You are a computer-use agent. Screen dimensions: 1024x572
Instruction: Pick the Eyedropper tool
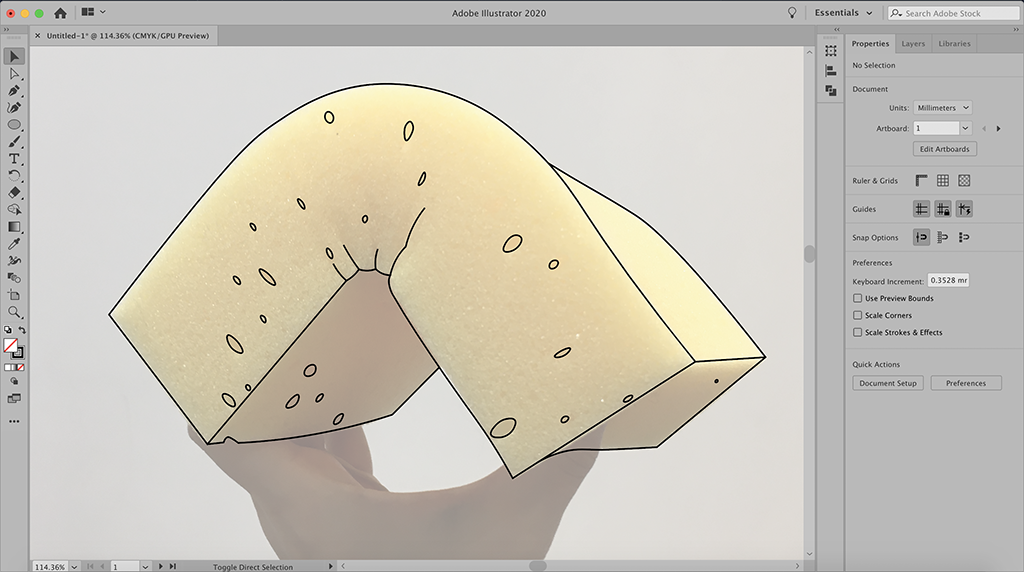pos(14,244)
